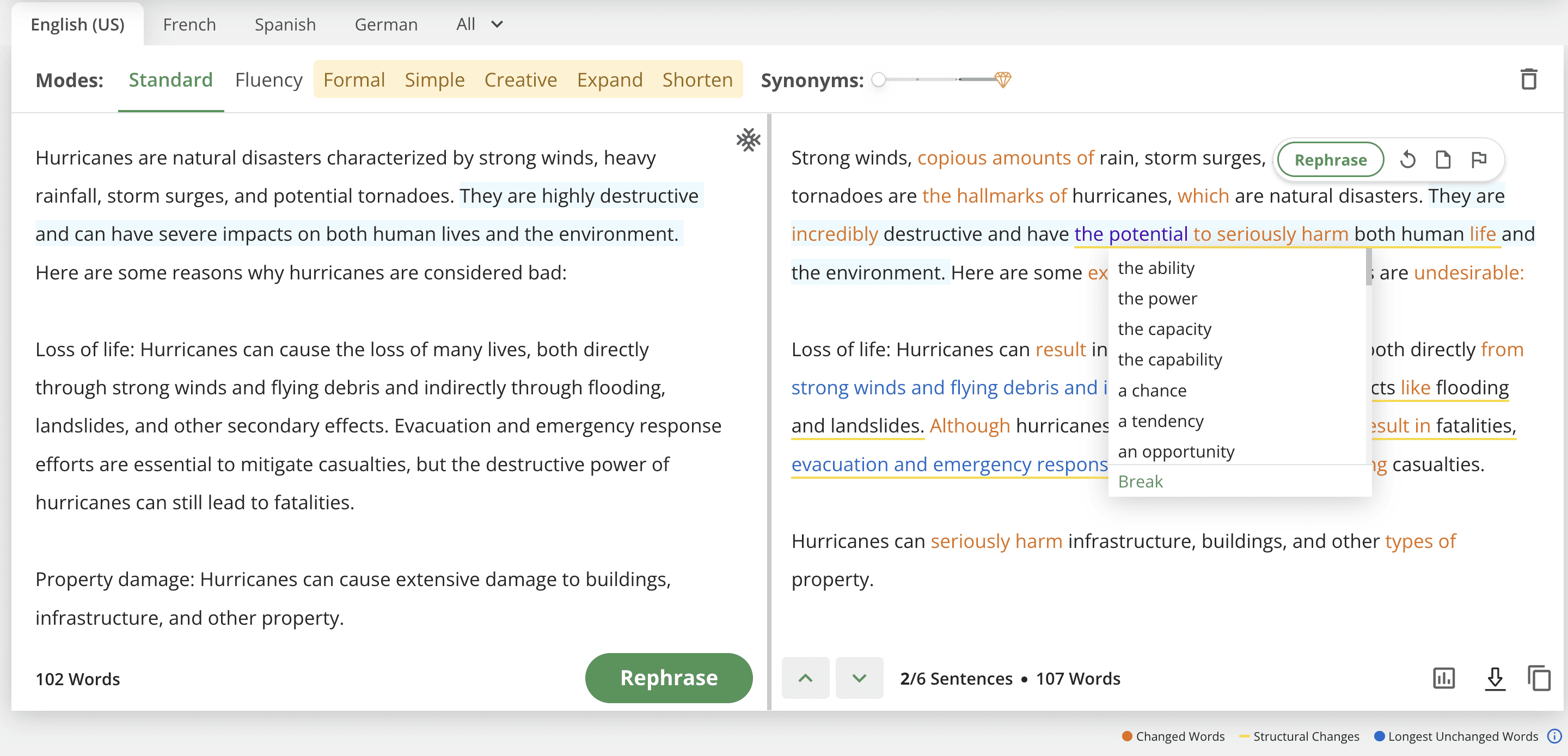The image size is (1568, 756).
Task: Click 'to seriously harm' in the second output sentence
Action: coord(1270,234)
